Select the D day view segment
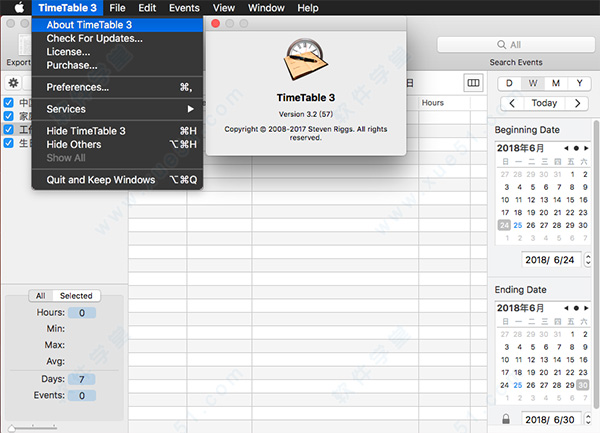 [x=509, y=83]
